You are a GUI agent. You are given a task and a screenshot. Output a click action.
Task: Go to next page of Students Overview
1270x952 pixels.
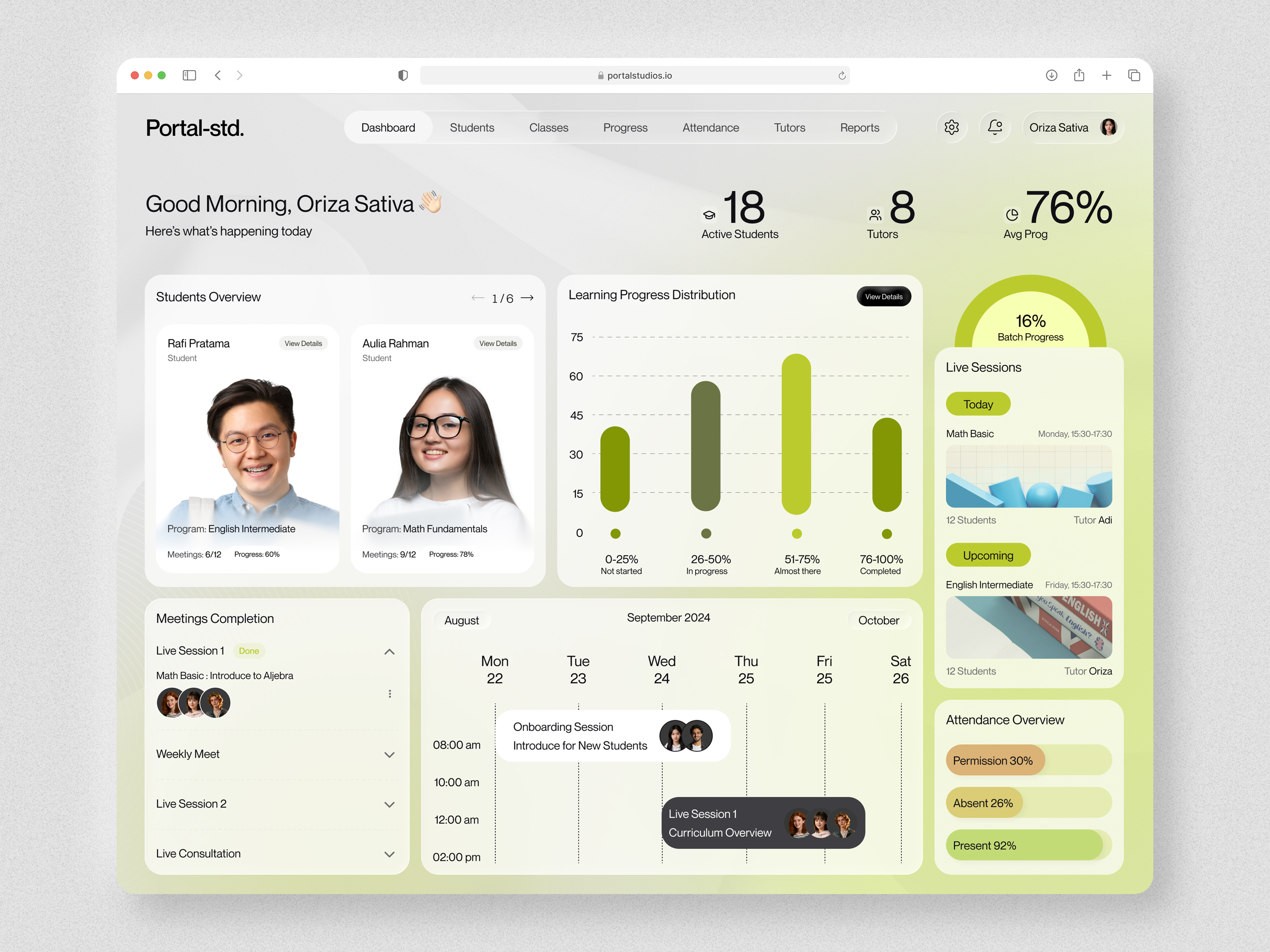[x=527, y=298]
